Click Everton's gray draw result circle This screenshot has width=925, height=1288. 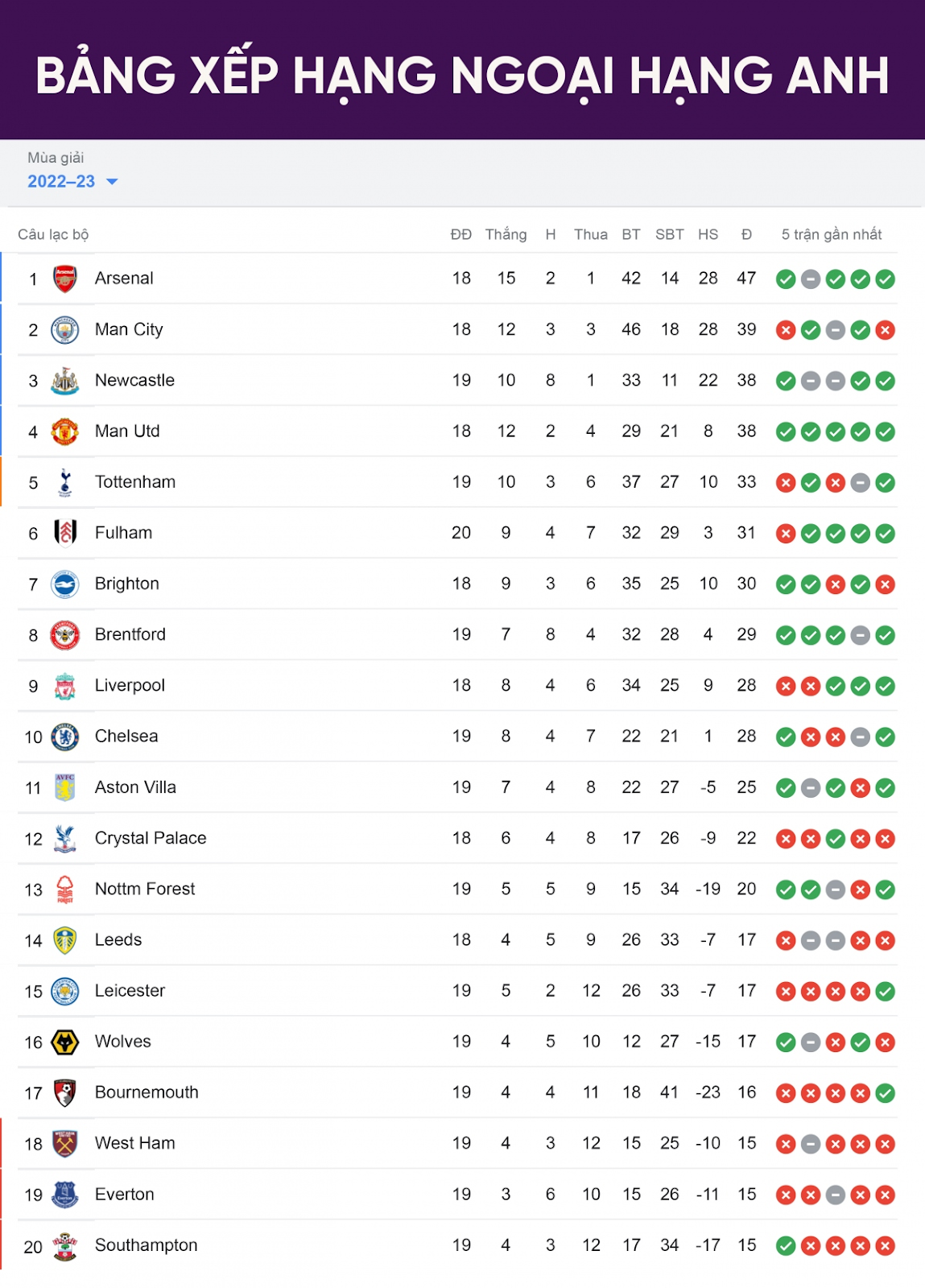836,1195
